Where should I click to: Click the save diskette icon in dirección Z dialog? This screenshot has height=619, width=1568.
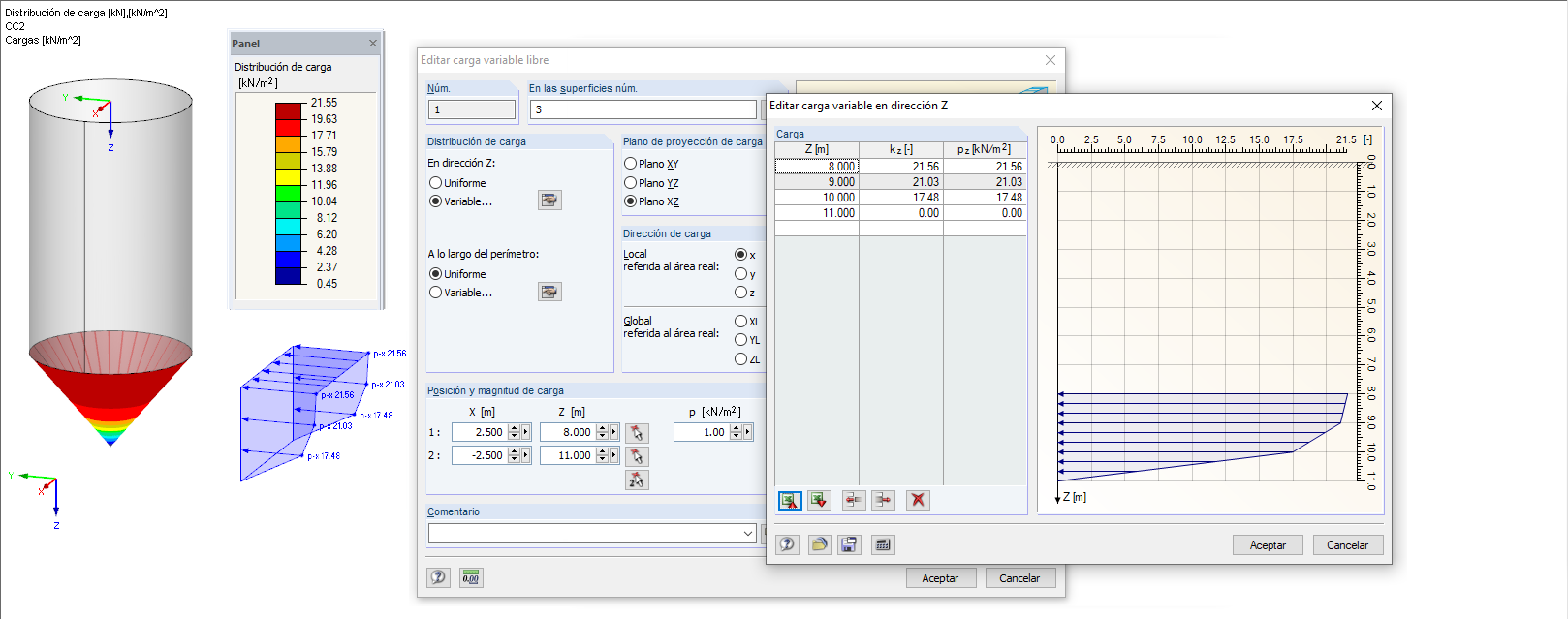[849, 544]
